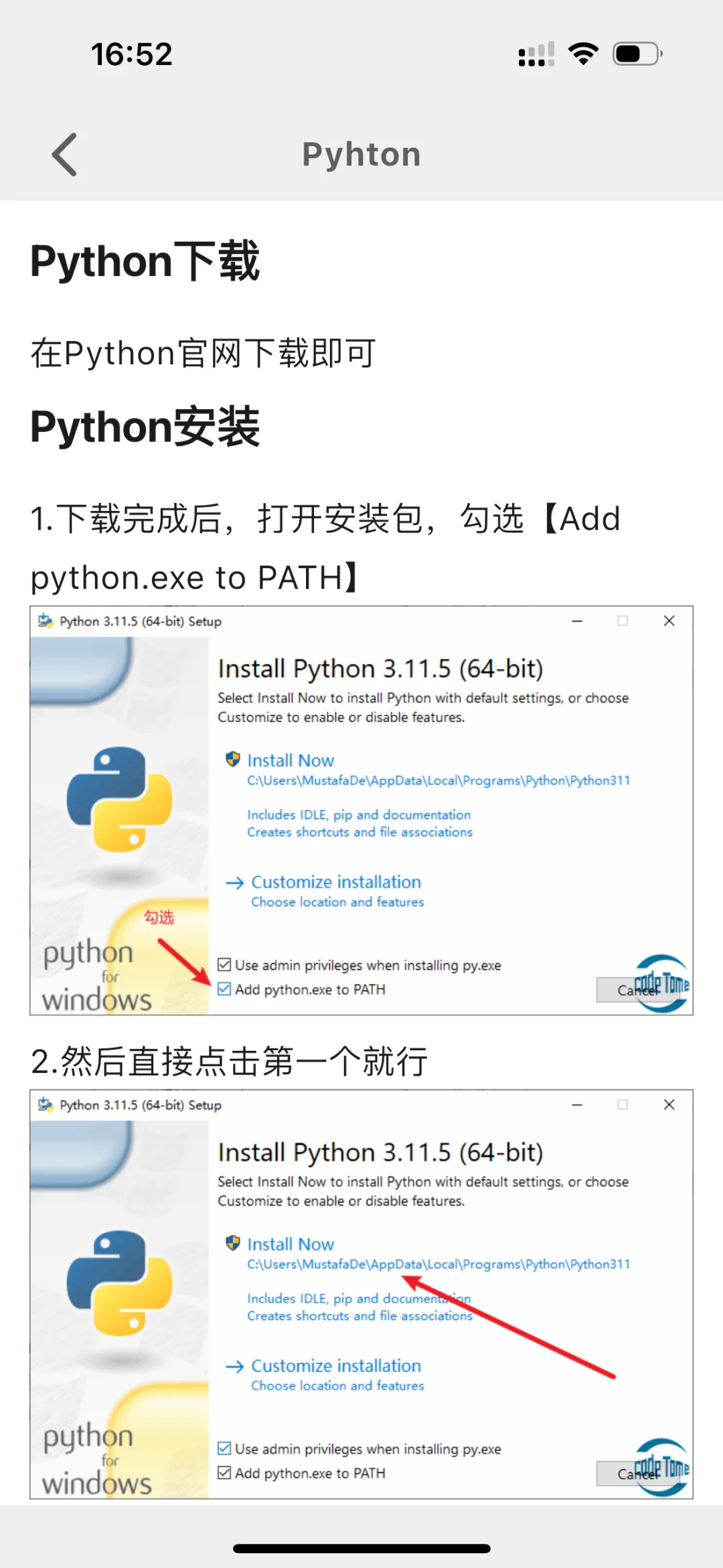The height and width of the screenshot is (1568, 723).
Task: Select step 1 instruction about Add python.exe to PATH
Action: pos(326,548)
